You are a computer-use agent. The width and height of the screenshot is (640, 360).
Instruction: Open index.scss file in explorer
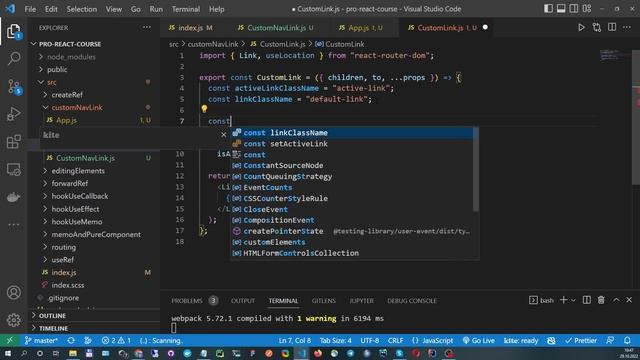(68, 285)
